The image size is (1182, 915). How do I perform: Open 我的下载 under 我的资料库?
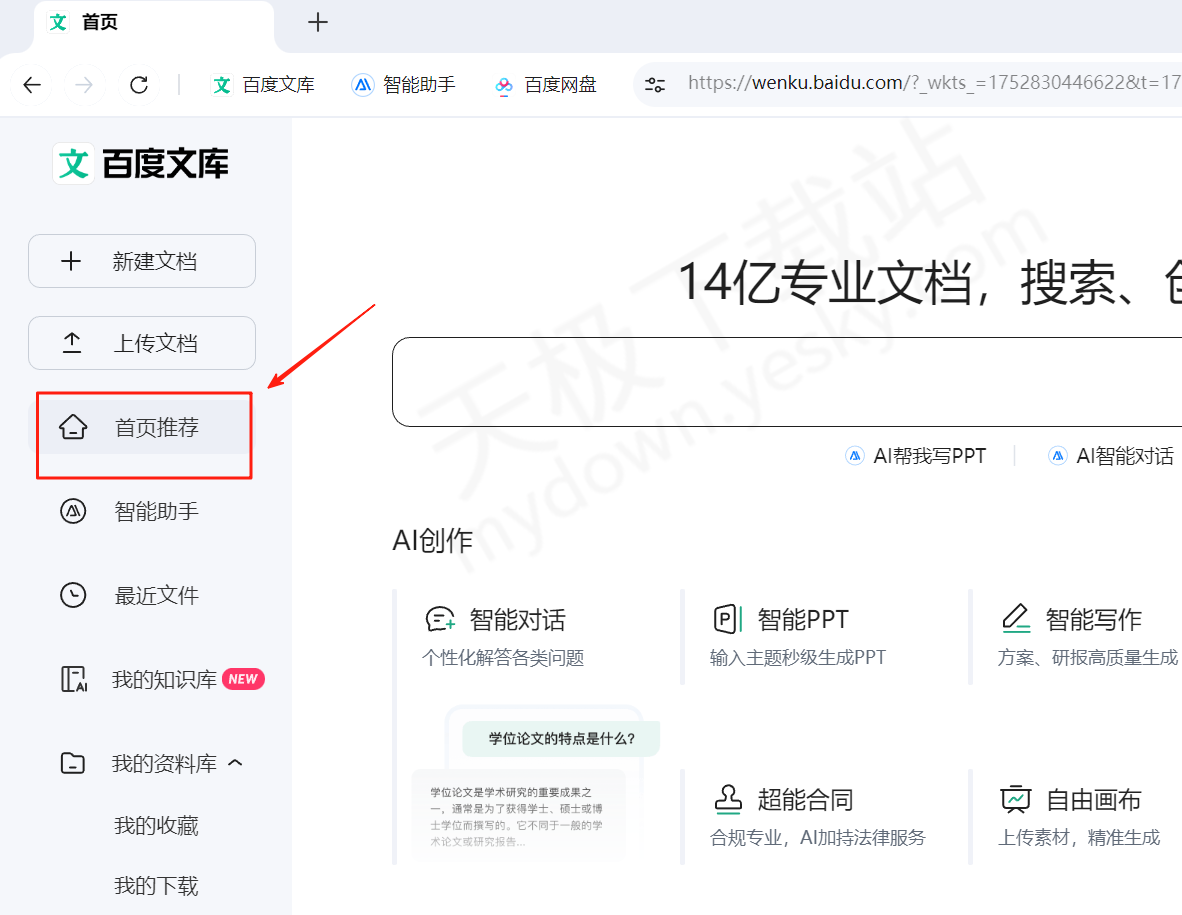pos(156,886)
